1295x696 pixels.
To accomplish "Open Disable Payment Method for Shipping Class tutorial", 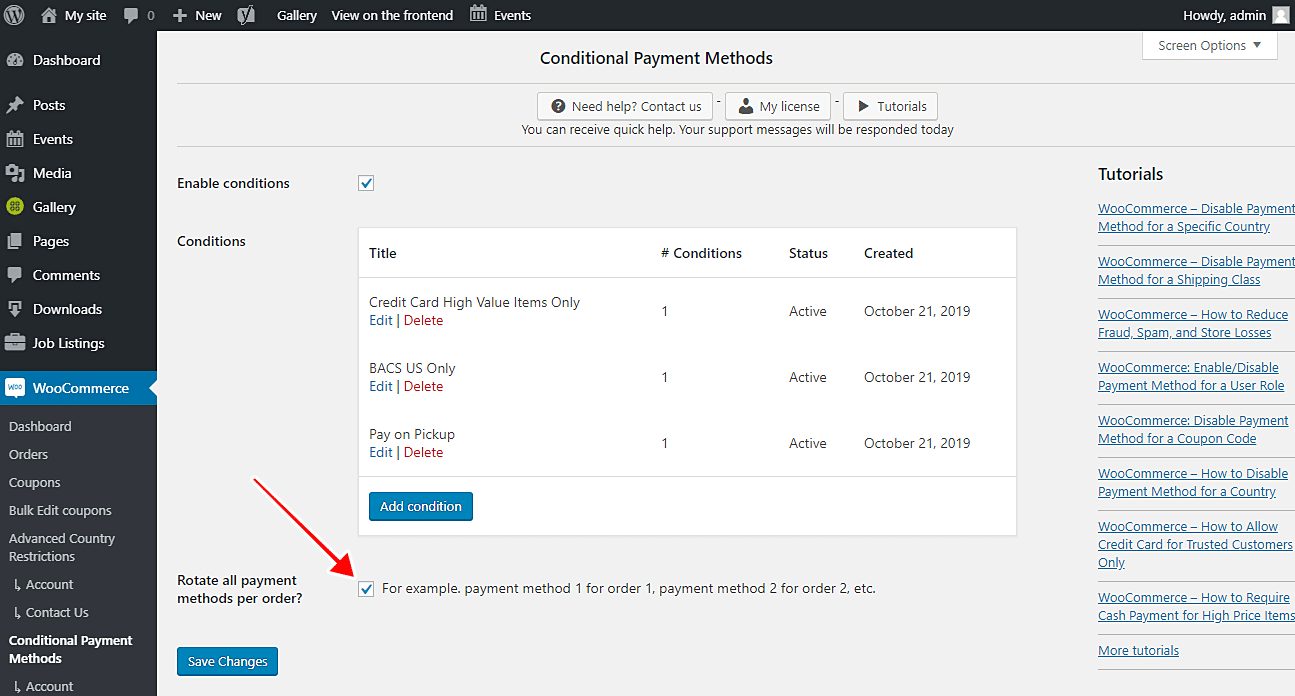I will coord(1196,271).
